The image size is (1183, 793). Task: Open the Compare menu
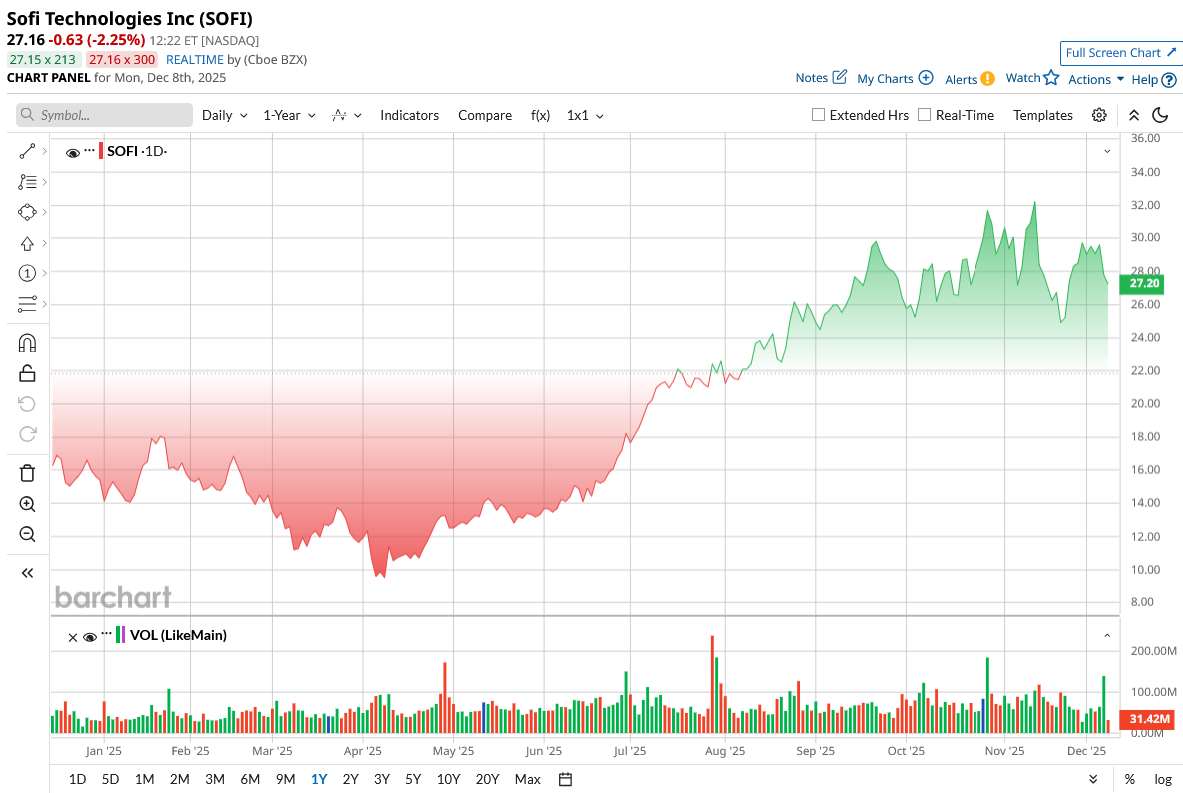coord(485,115)
